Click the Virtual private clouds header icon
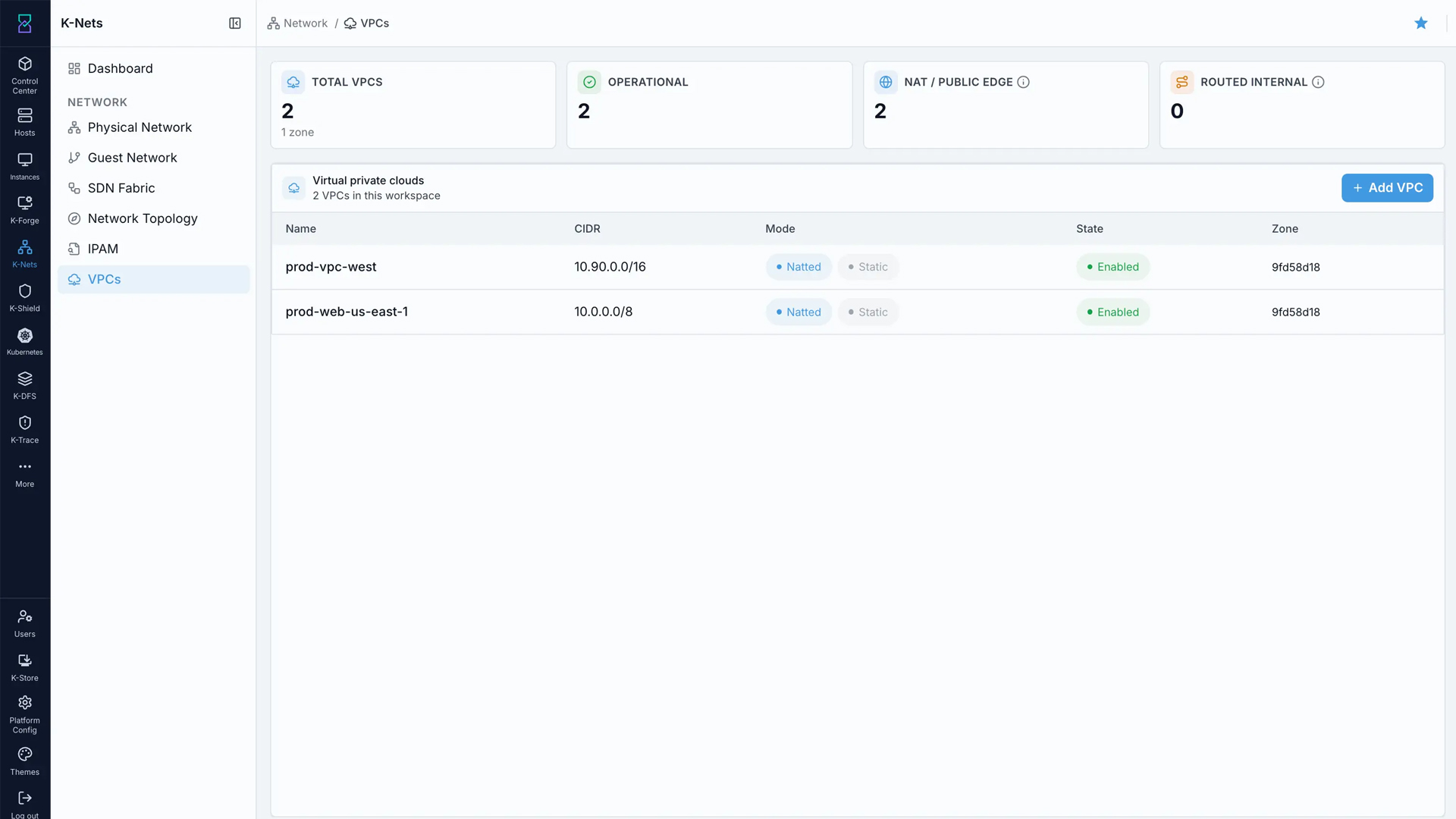1456x819 pixels. pyautogui.click(x=293, y=188)
